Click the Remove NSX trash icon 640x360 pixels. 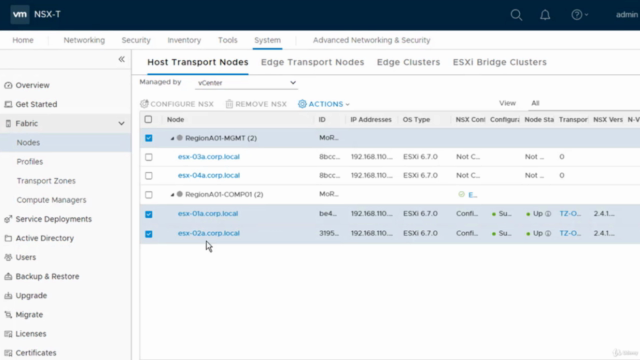(x=229, y=104)
